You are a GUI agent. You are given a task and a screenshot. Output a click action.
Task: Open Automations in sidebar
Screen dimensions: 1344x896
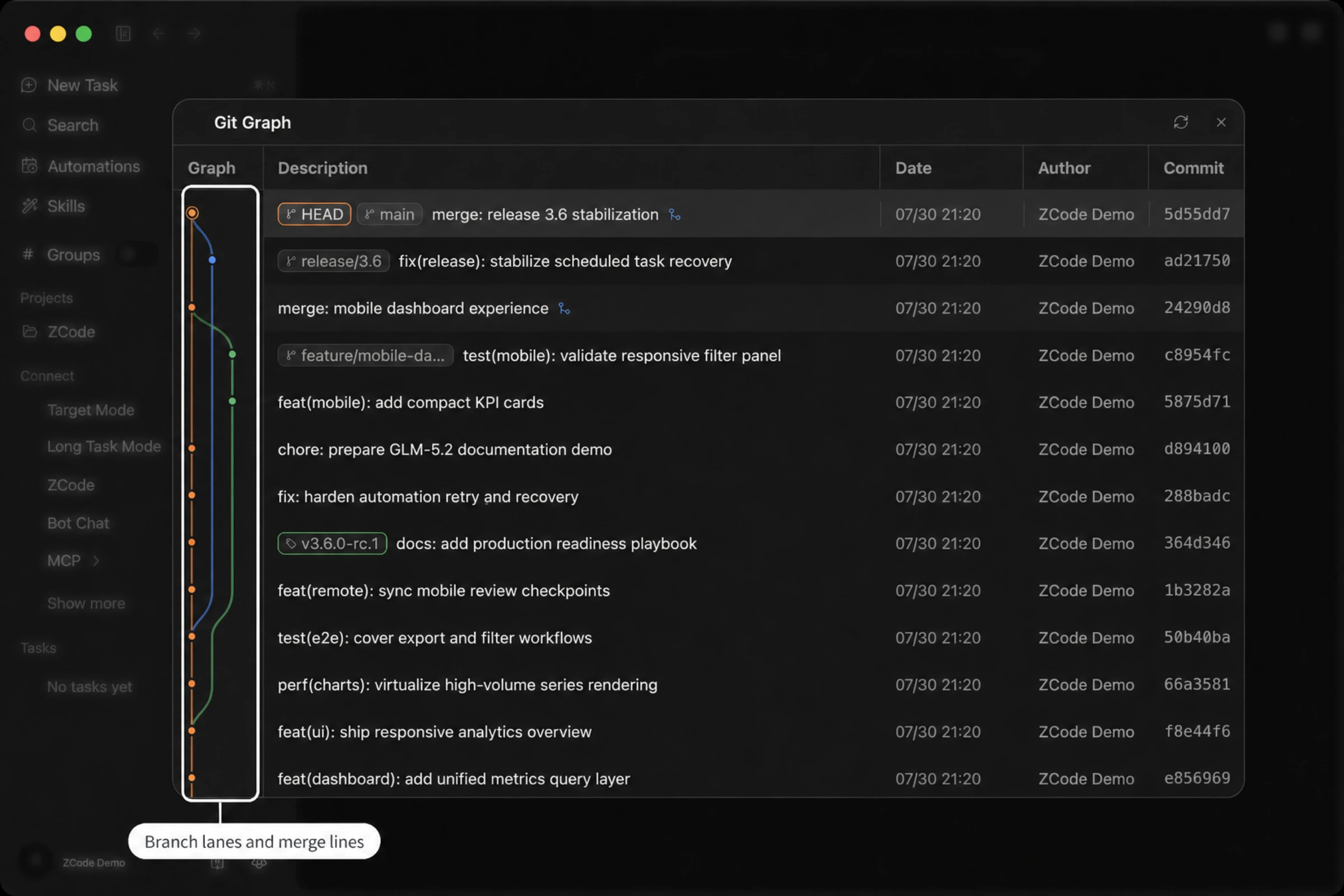pyautogui.click(x=93, y=166)
